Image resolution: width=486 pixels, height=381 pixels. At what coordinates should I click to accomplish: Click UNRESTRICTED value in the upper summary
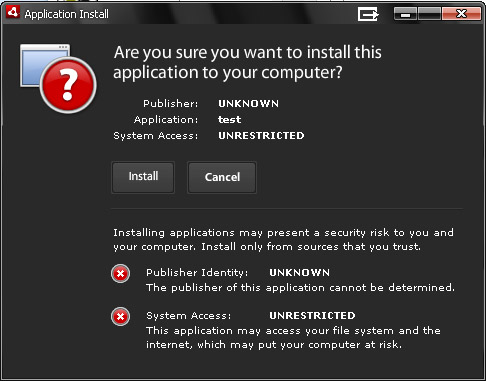[x=261, y=136]
